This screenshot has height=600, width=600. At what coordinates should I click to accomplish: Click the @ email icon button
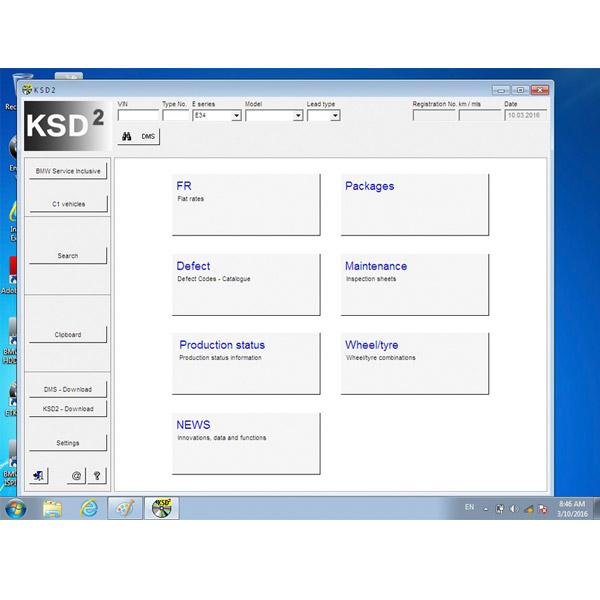coord(76,475)
